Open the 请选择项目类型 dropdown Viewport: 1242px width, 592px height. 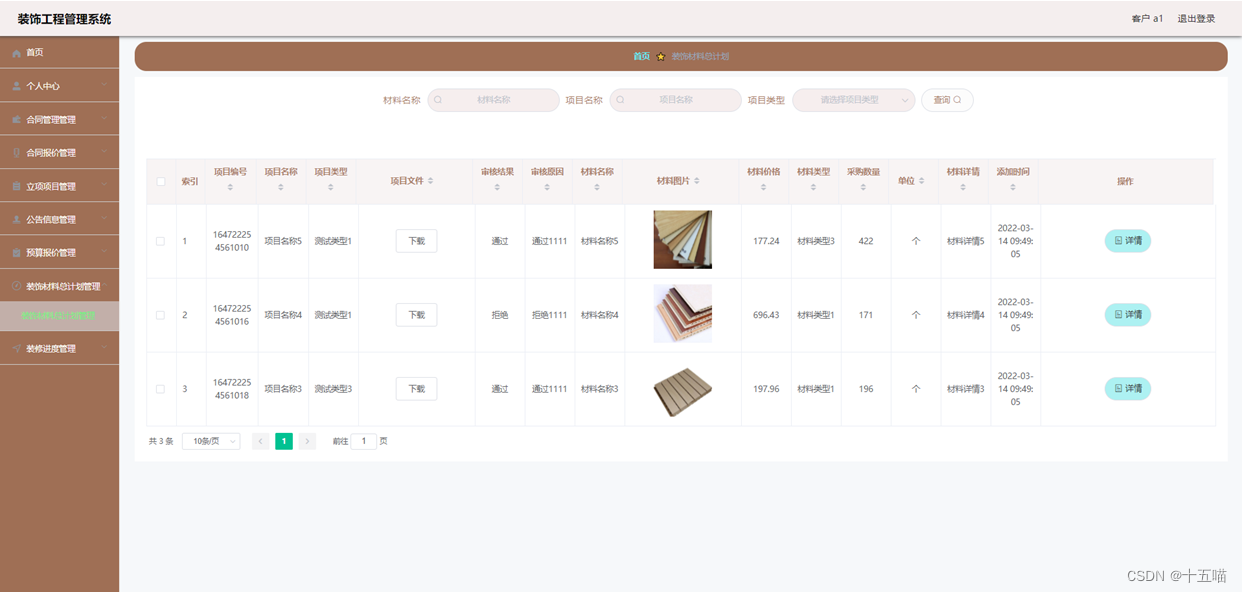click(x=853, y=100)
